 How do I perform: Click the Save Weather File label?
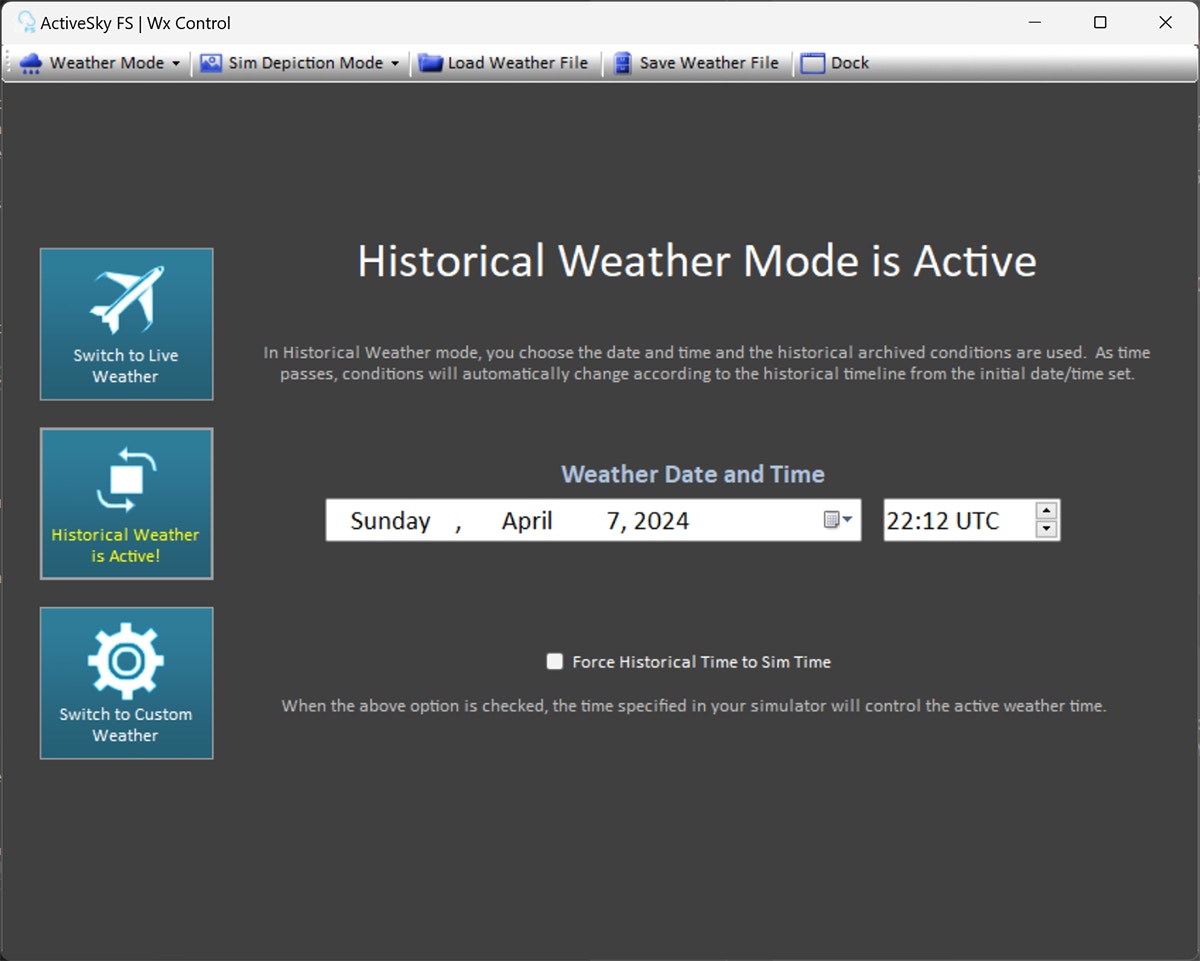click(x=708, y=63)
